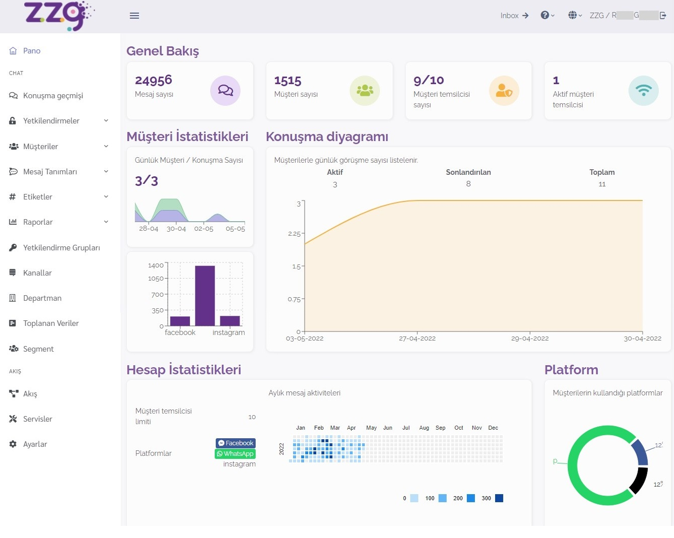Viewport: 674px width, 538px height.
Task: Expand the Yetkilendirmeler chevron
Action: (106, 121)
